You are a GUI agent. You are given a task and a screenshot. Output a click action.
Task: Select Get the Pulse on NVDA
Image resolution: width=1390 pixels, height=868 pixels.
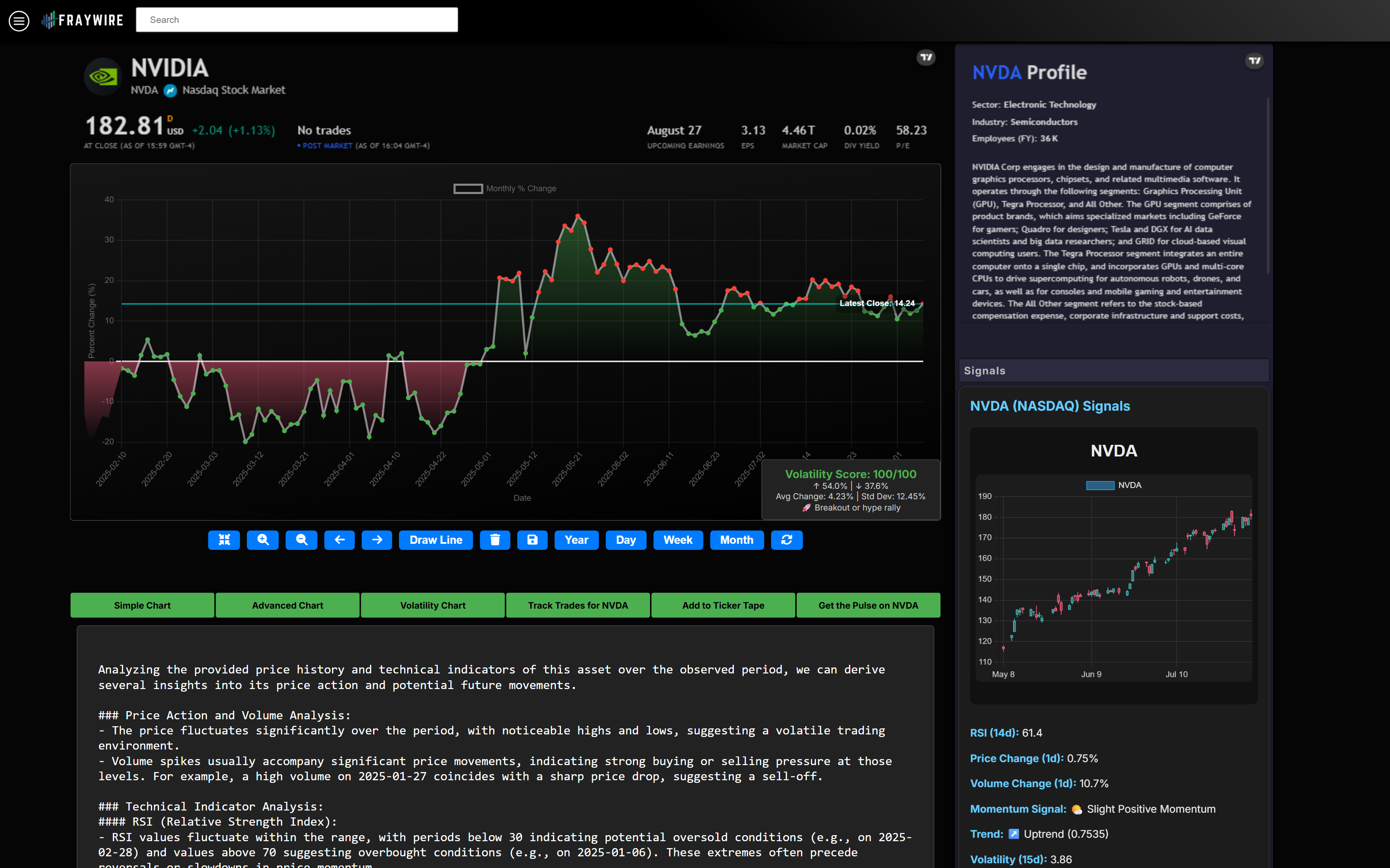click(x=868, y=605)
